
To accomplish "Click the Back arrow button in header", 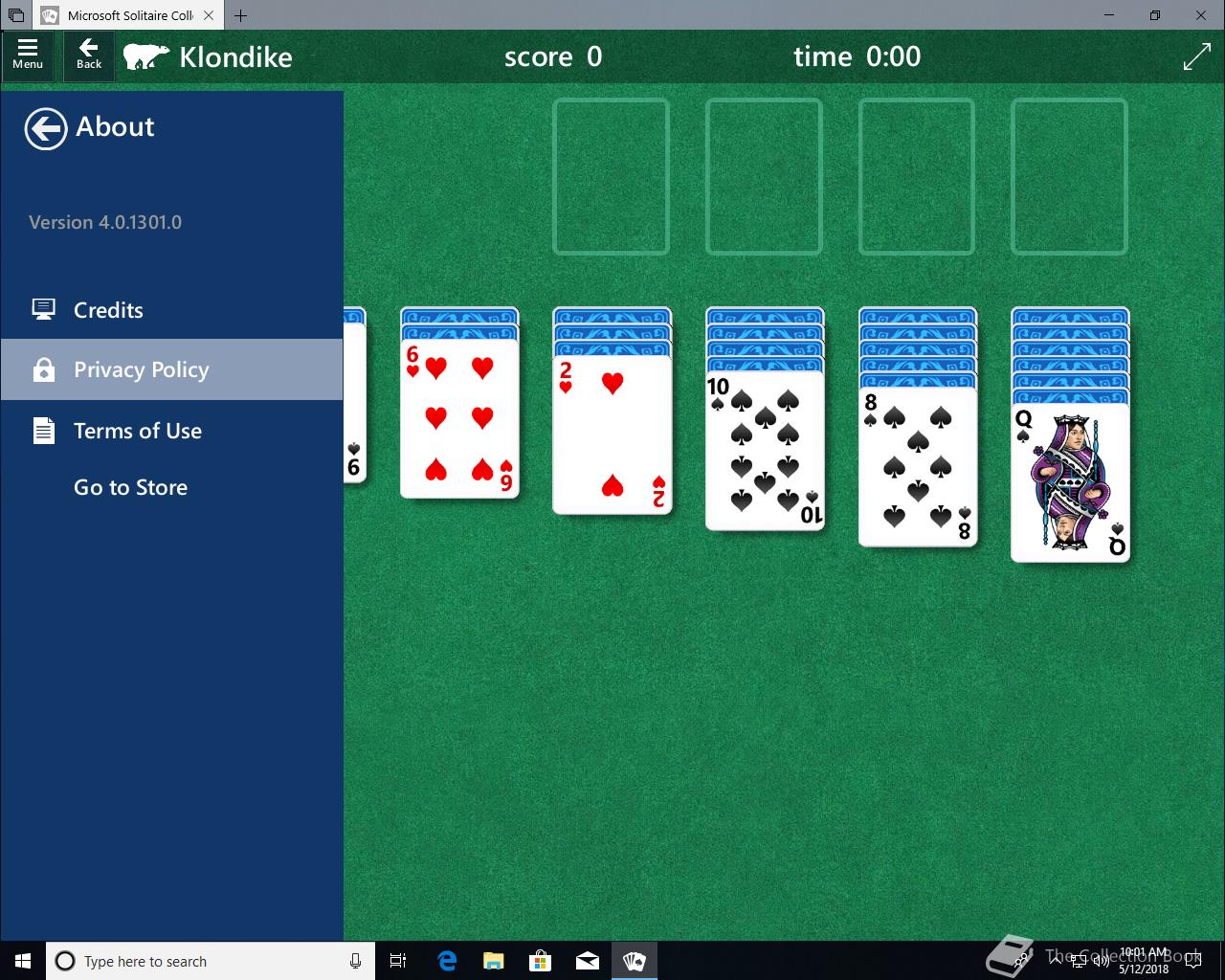I will (89, 56).
